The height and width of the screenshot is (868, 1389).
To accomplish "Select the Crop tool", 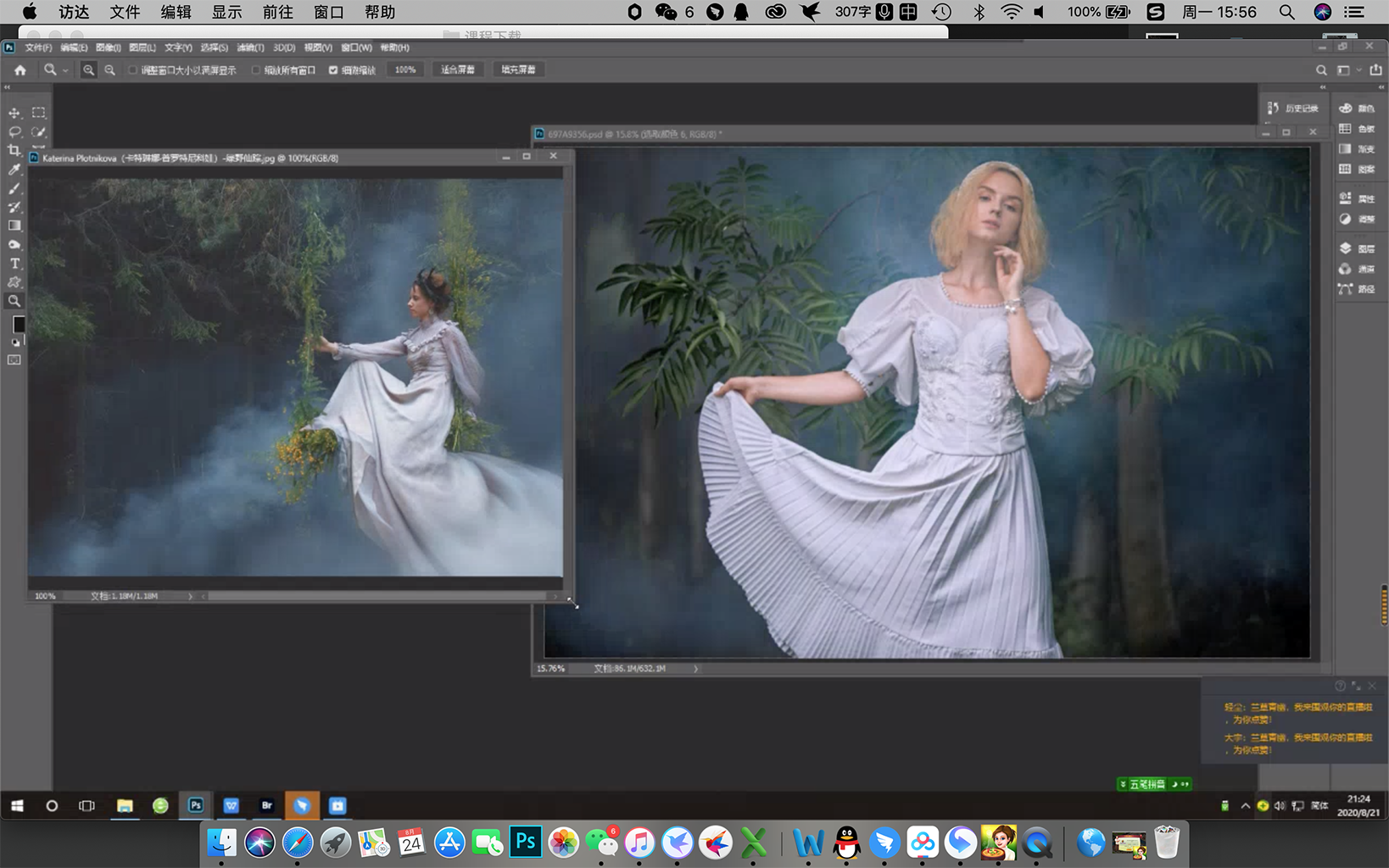I will [x=14, y=151].
